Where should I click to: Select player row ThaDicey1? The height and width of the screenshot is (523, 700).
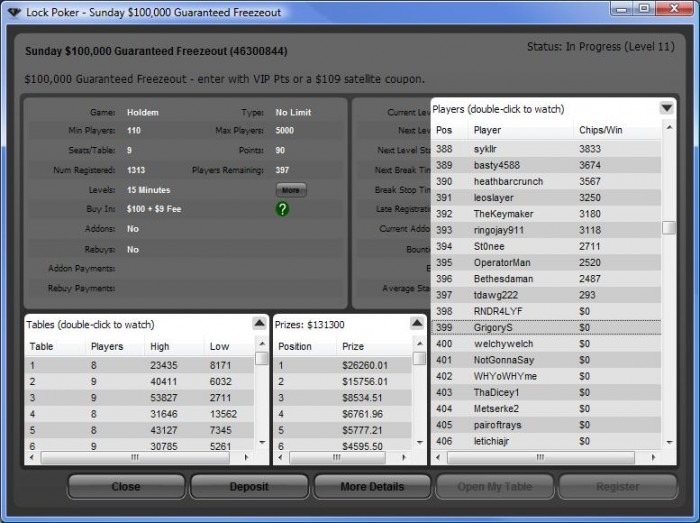[x=546, y=392]
